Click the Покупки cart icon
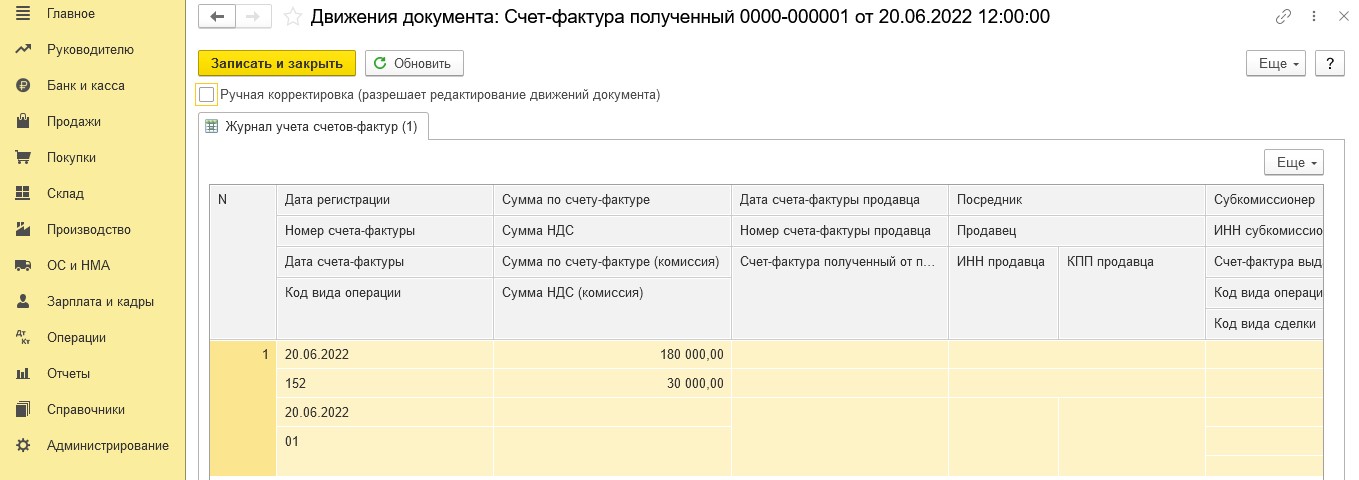 click(x=22, y=157)
